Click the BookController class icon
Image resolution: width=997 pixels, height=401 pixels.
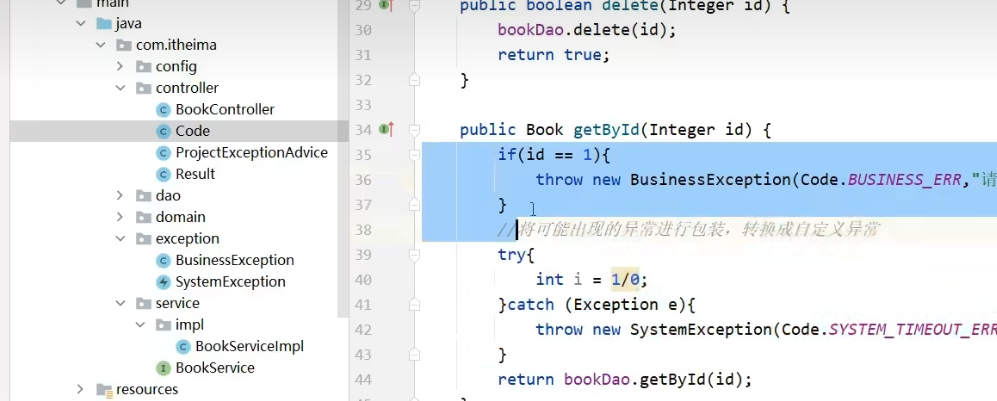(x=164, y=110)
